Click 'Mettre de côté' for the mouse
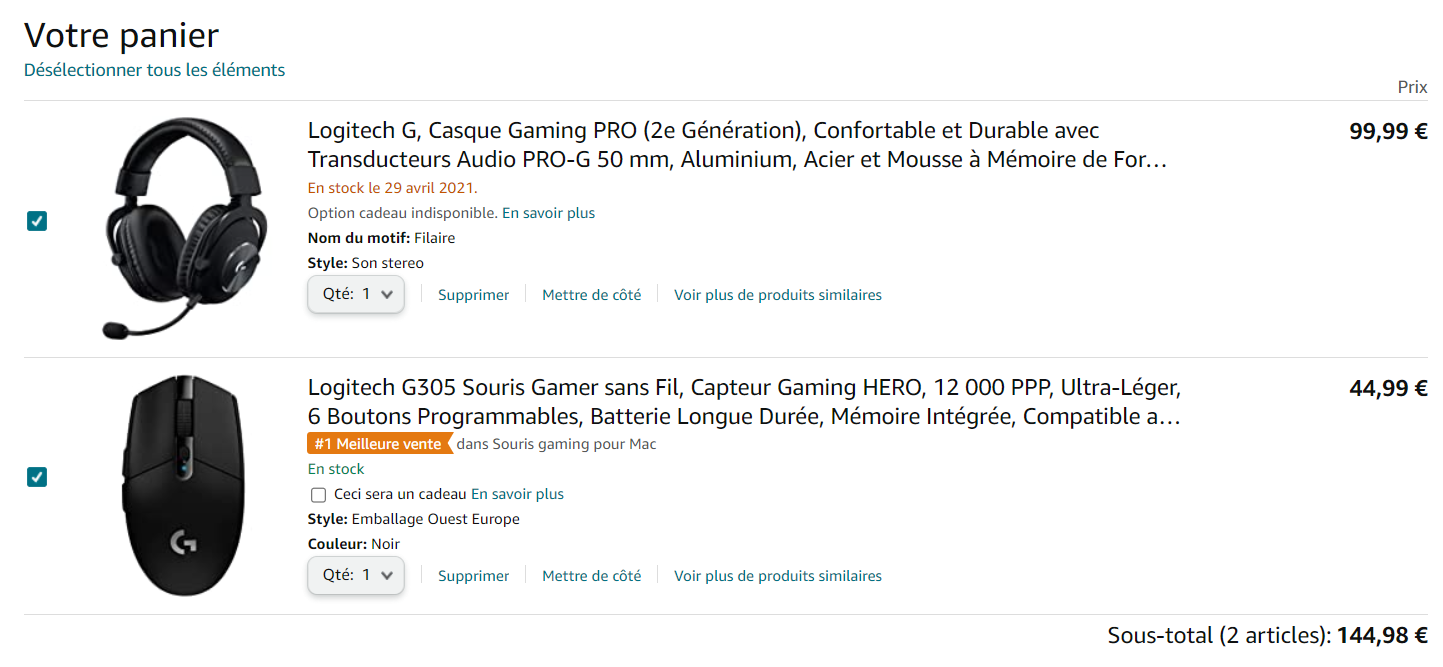1443x667 pixels. [x=592, y=576]
